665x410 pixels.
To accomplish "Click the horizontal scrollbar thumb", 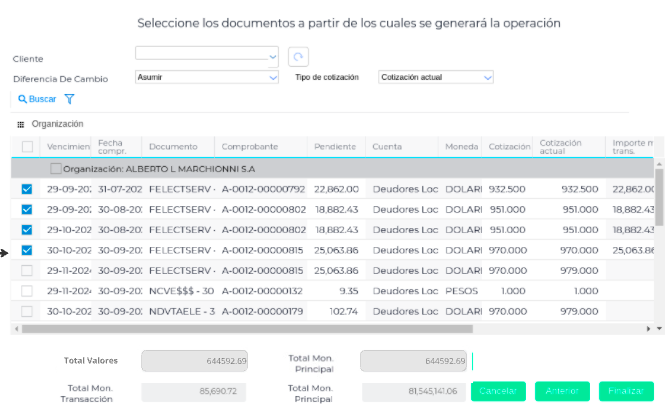I will pyautogui.click(x=247, y=329).
